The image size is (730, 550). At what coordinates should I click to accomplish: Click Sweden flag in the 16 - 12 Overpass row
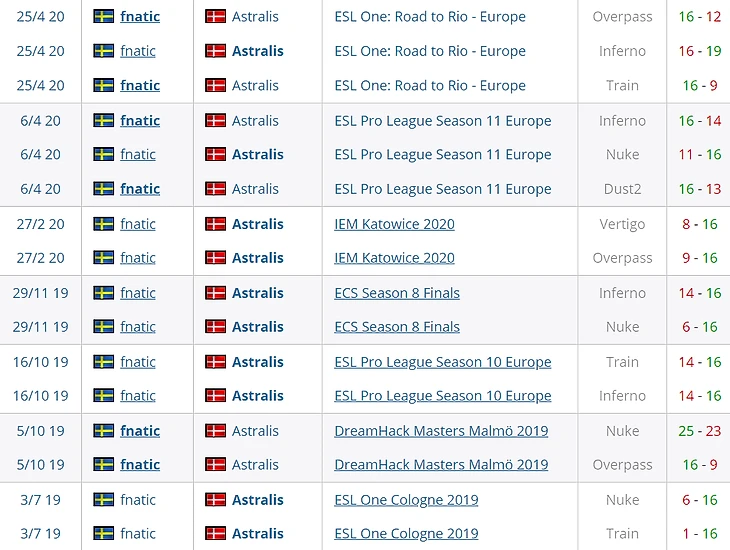(103, 17)
